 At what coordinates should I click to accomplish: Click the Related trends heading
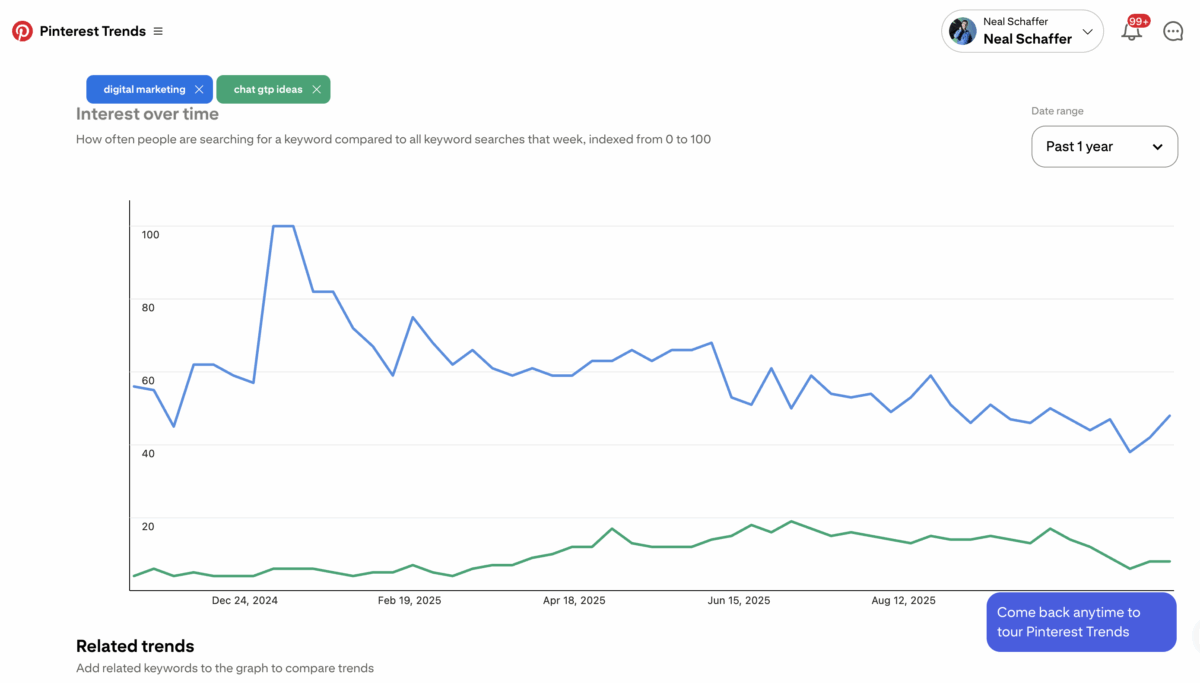pos(135,646)
